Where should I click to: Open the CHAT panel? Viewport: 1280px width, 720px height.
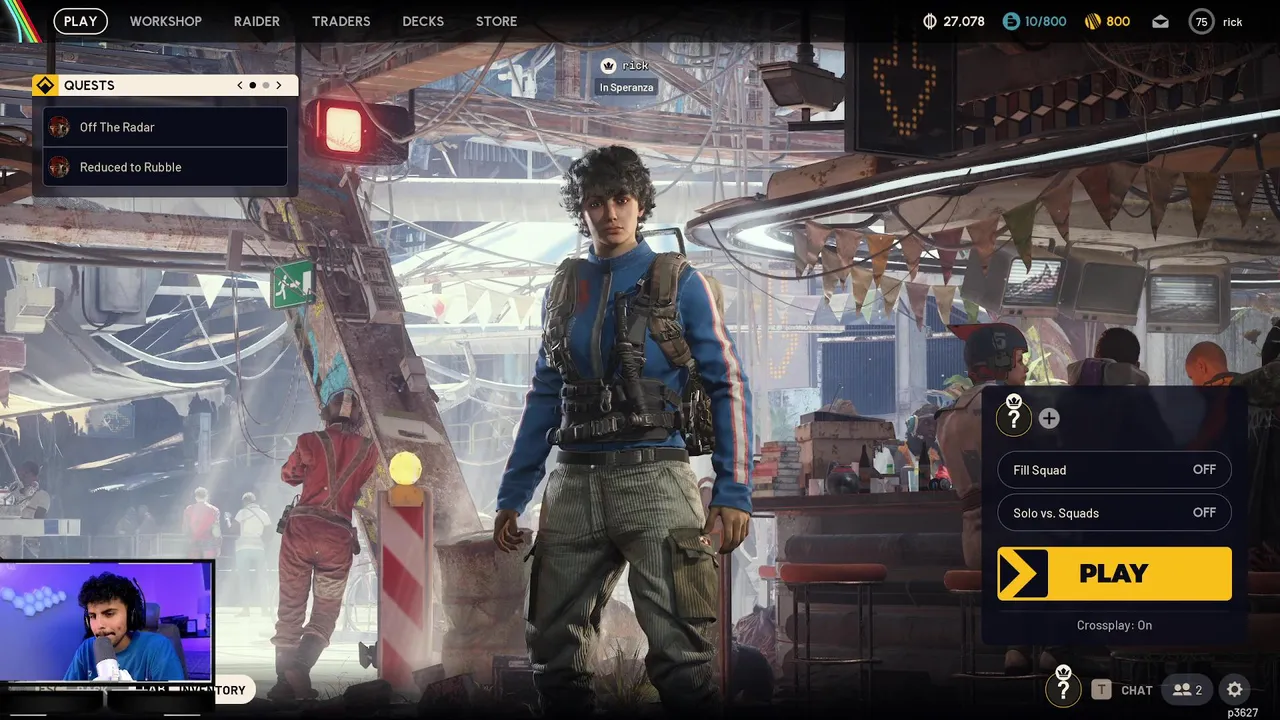pos(1137,690)
